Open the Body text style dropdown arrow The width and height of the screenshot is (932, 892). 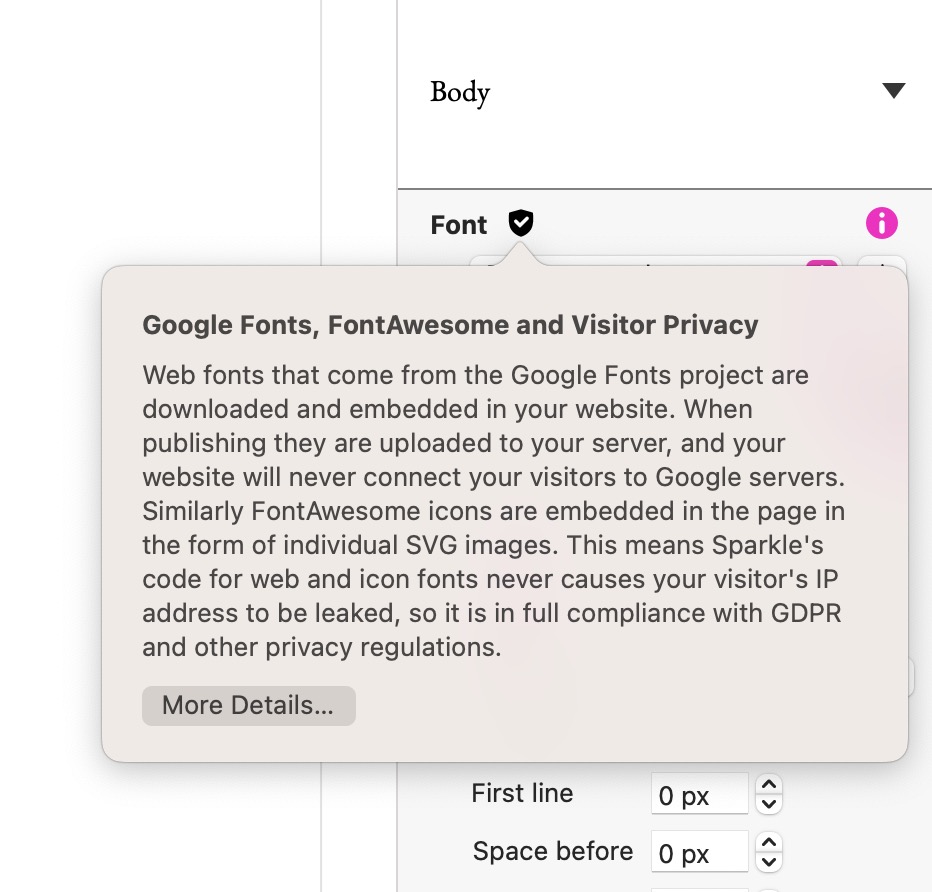click(893, 90)
